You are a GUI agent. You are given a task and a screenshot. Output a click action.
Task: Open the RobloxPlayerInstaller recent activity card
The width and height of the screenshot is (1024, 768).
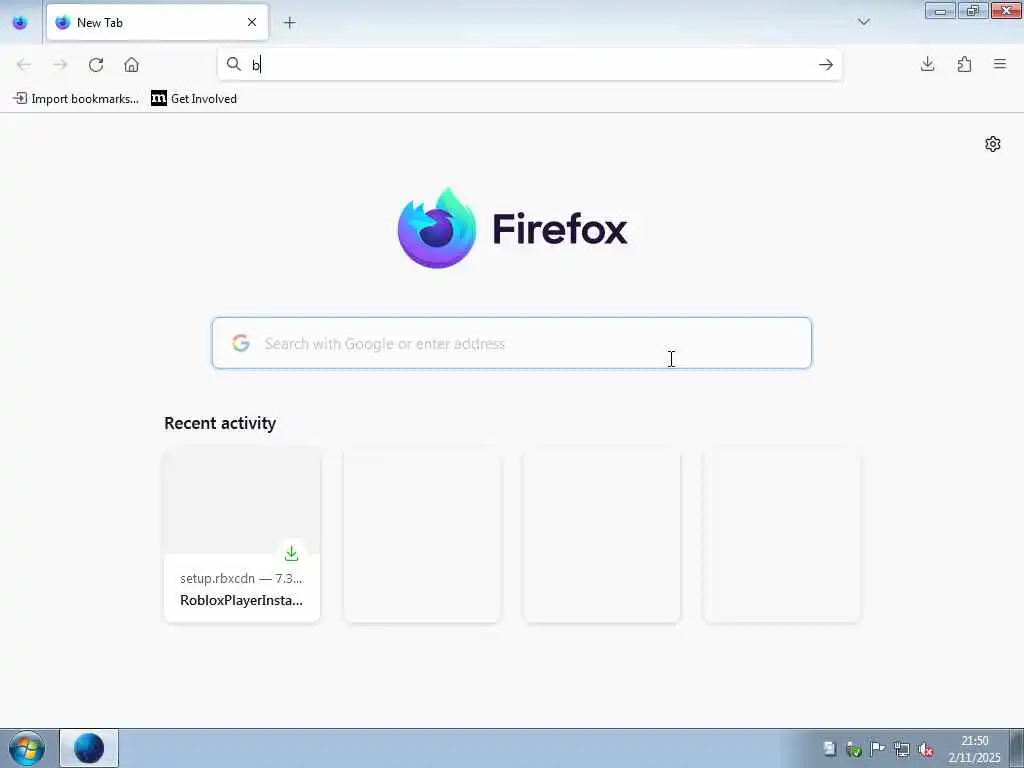242,535
